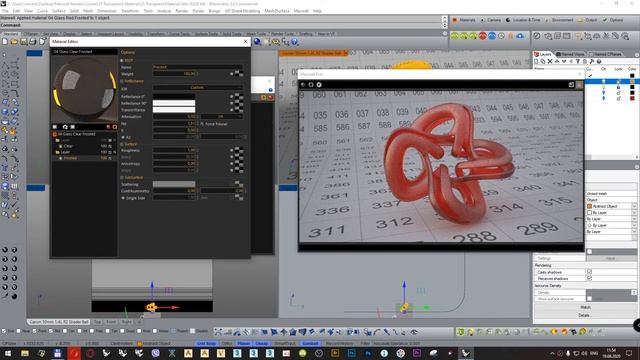640x360 pixels.
Task: Click the Open file folder icon
Action: click(x=14, y=42)
